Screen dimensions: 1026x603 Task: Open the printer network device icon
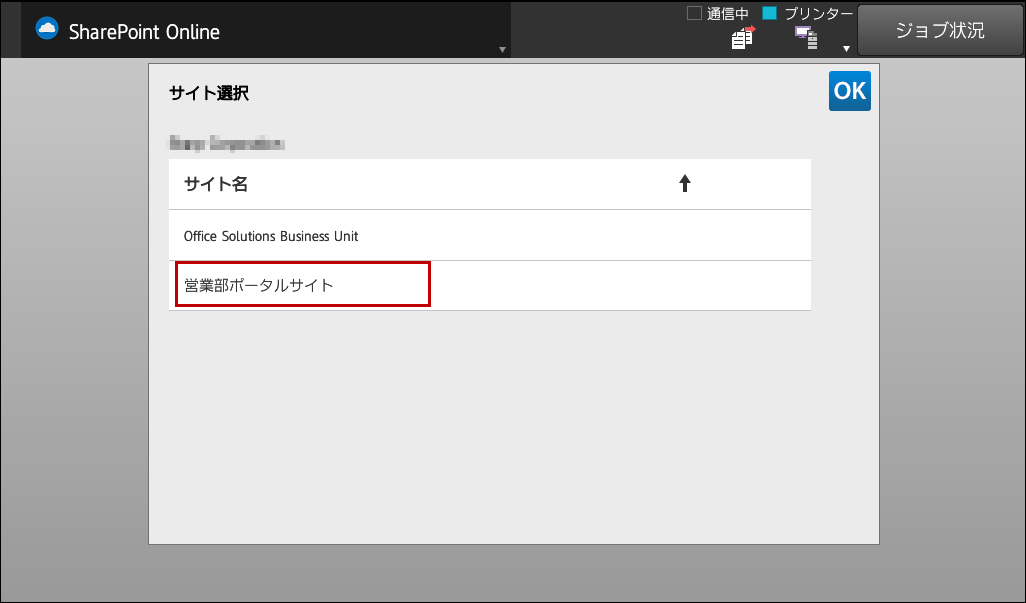pyautogui.click(x=806, y=38)
